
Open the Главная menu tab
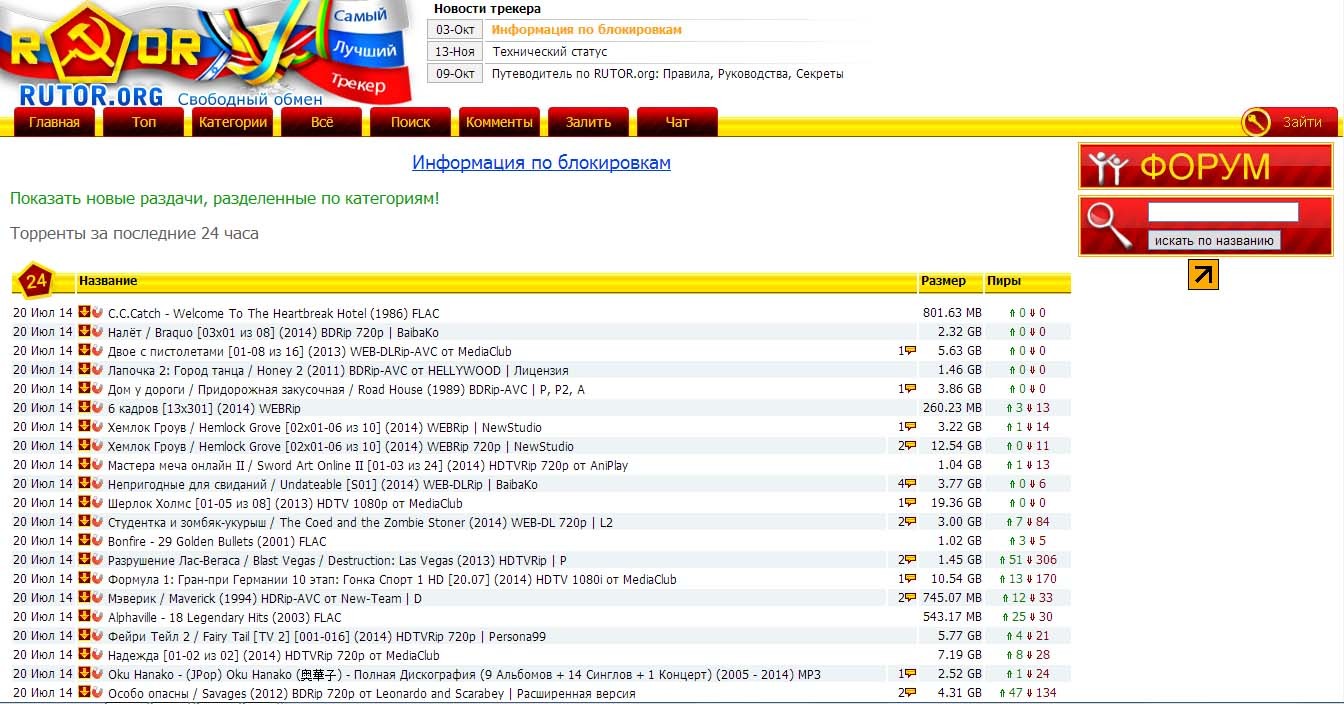coord(54,122)
